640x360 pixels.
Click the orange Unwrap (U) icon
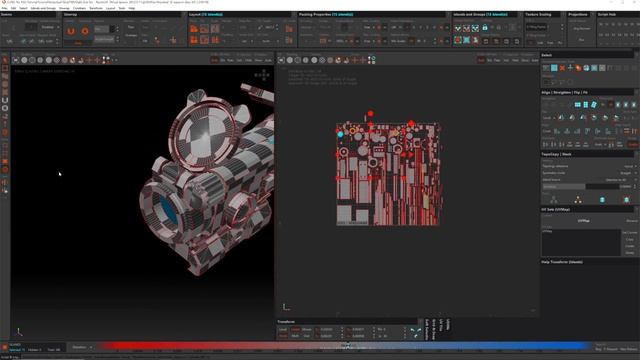point(71,31)
